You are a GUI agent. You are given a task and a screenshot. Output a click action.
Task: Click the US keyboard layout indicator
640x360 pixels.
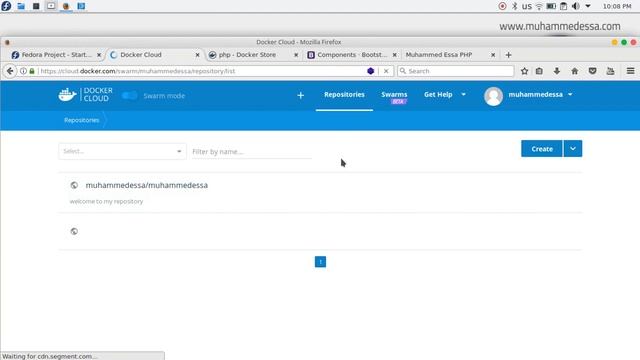click(x=527, y=7)
